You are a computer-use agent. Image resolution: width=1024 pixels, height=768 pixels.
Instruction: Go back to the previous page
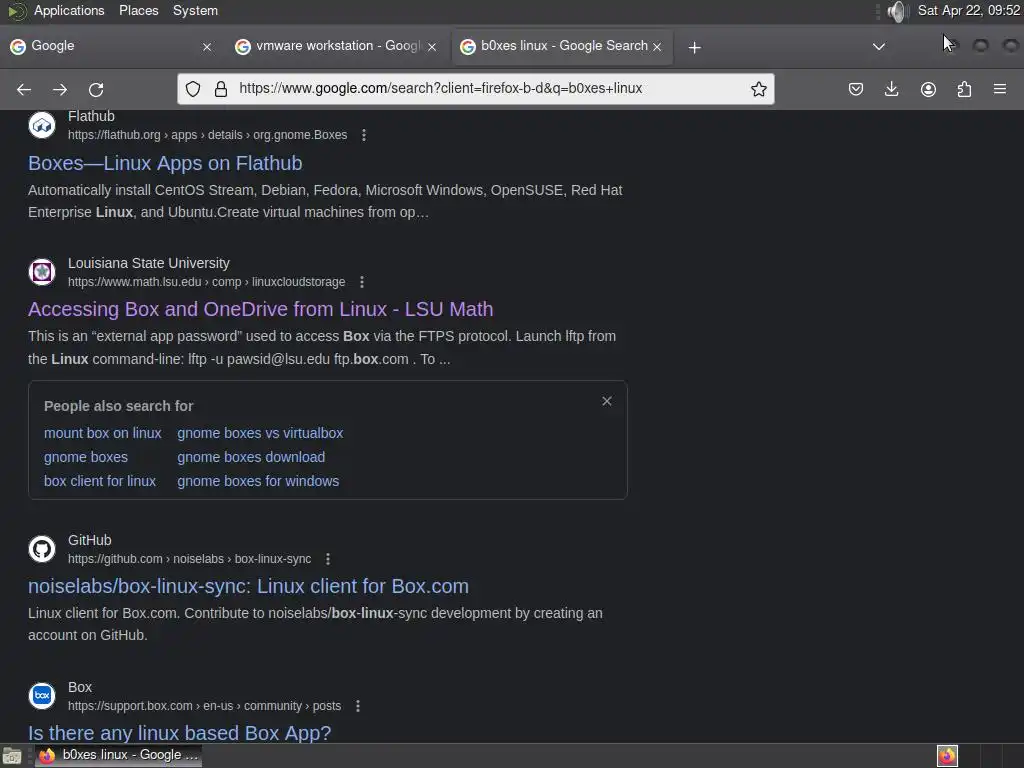pyautogui.click(x=24, y=89)
